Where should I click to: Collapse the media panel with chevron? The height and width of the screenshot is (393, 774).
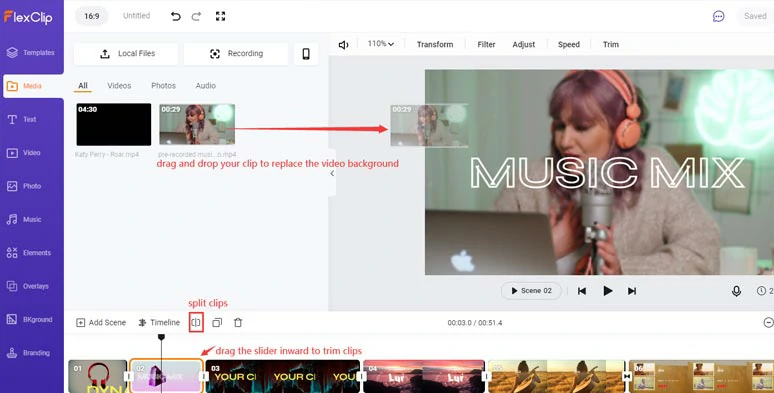coord(332,173)
